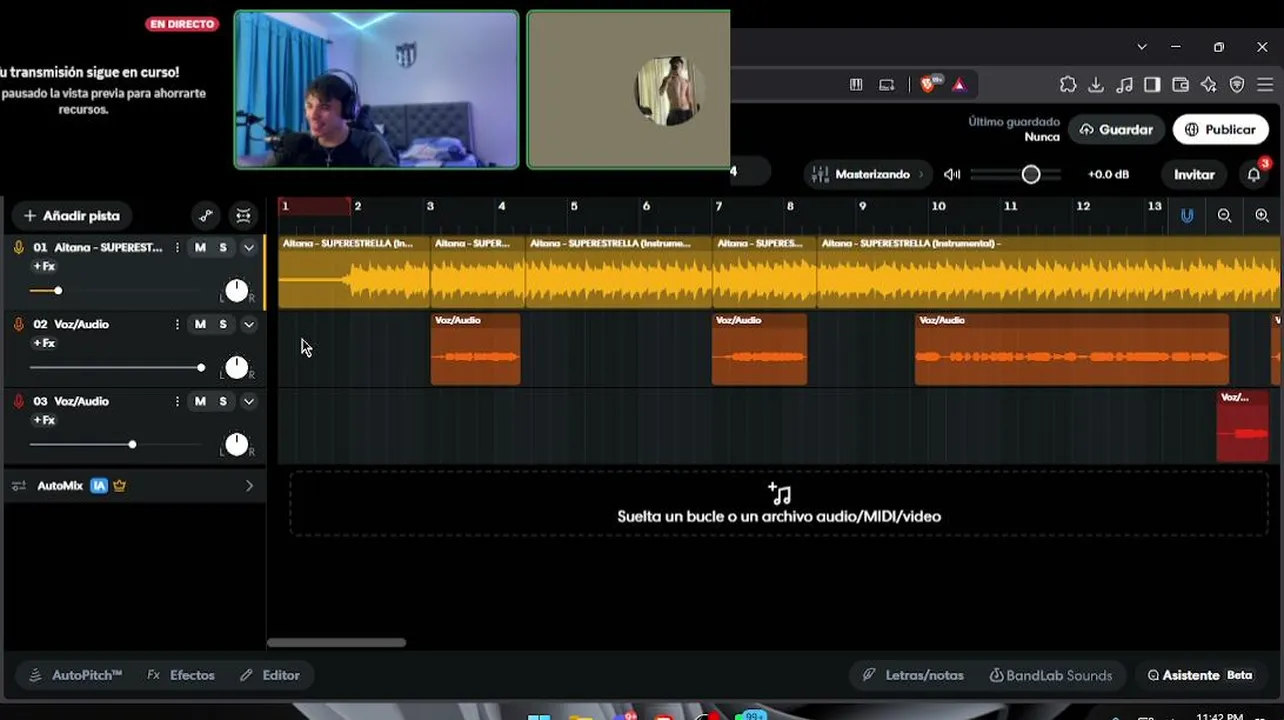This screenshot has height=720, width=1284.
Task: Open the automation curve tool beside Añadir pista
Action: [x=206, y=215]
